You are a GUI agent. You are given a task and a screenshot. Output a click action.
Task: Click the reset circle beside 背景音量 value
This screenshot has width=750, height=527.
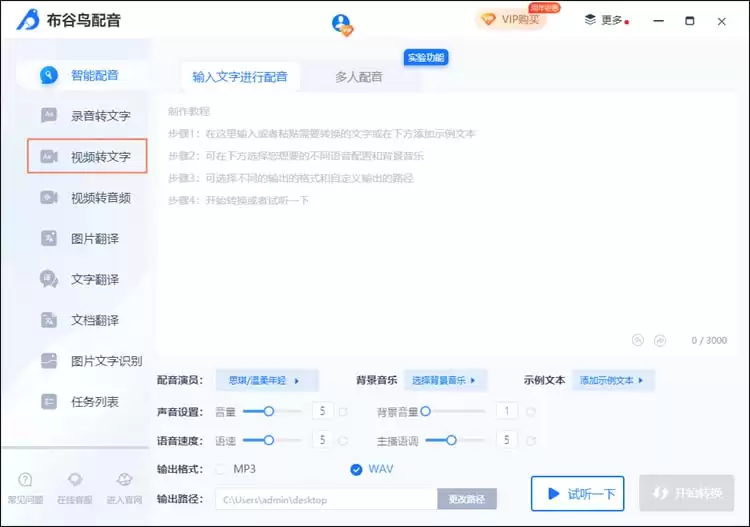[530, 411]
